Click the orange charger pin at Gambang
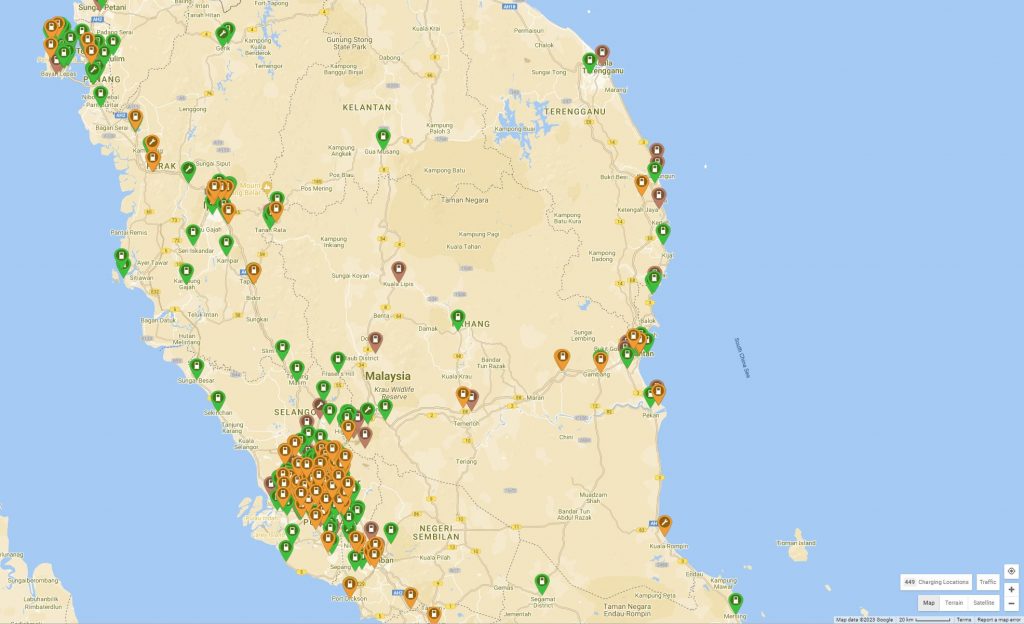The height and width of the screenshot is (624, 1024). click(x=600, y=358)
